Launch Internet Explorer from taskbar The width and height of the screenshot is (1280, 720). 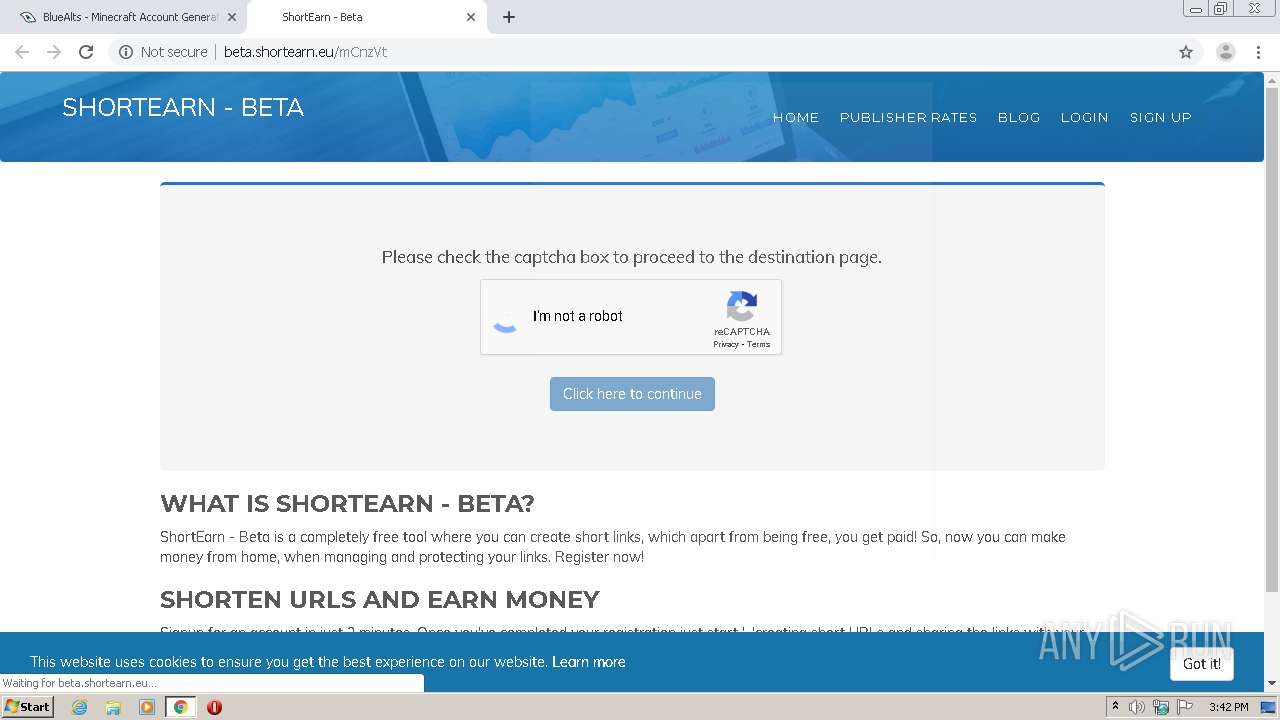79,707
